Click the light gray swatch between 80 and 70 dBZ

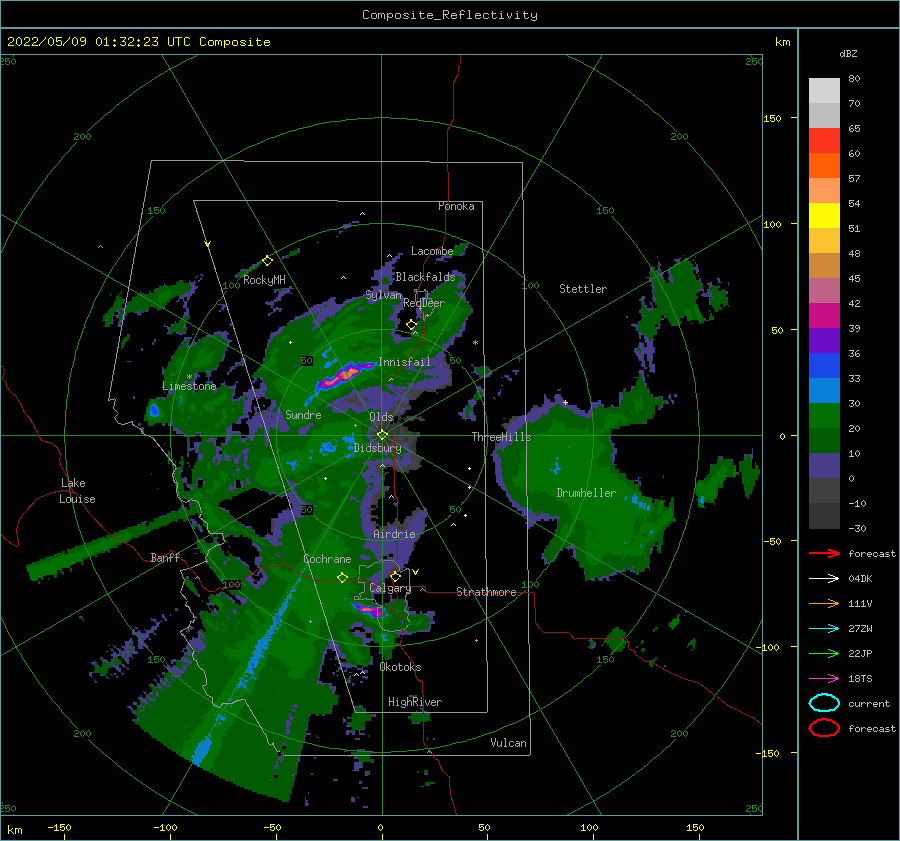click(824, 91)
